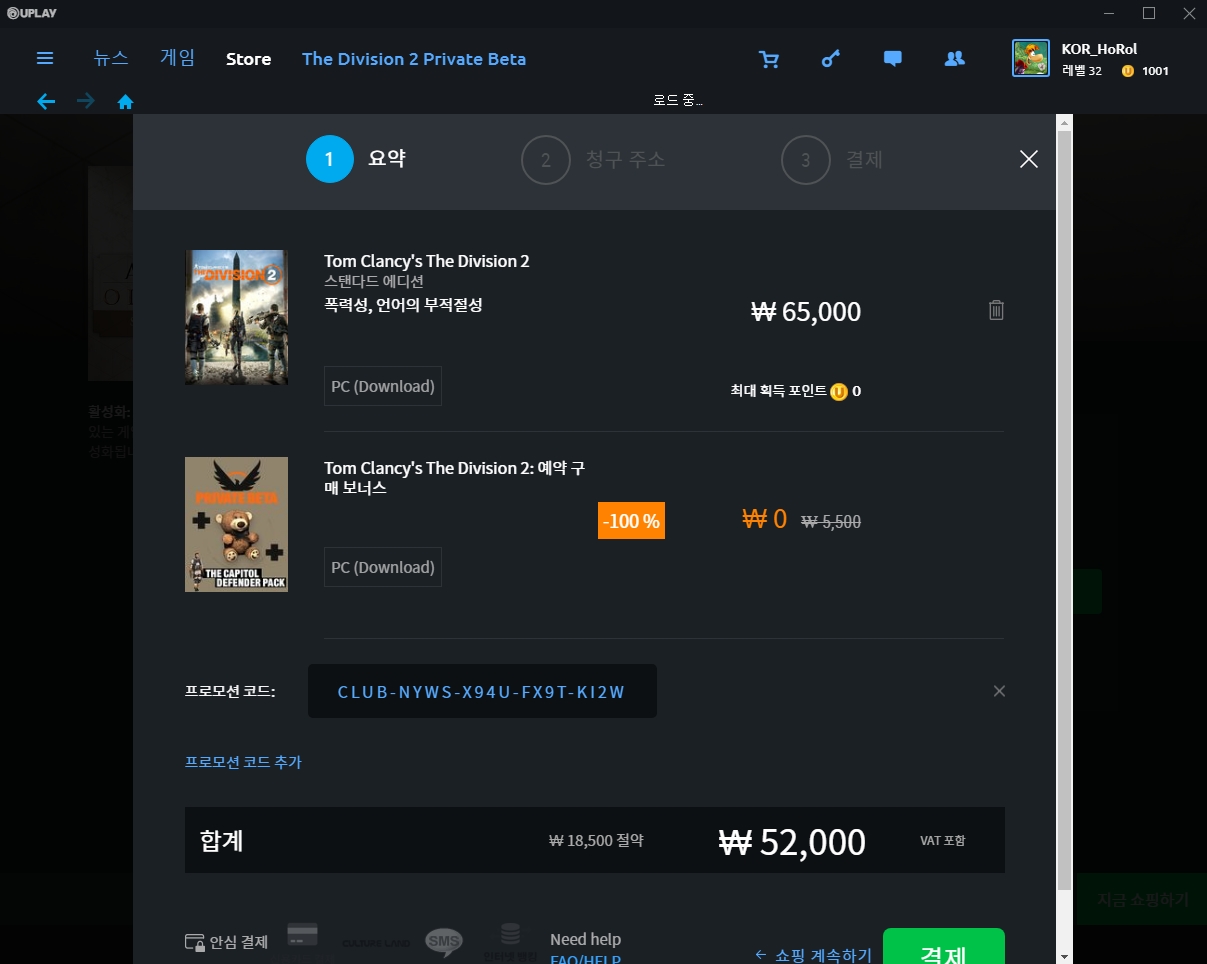This screenshot has width=1207, height=964.
Task: Open the chat messages icon
Action: [x=893, y=59]
